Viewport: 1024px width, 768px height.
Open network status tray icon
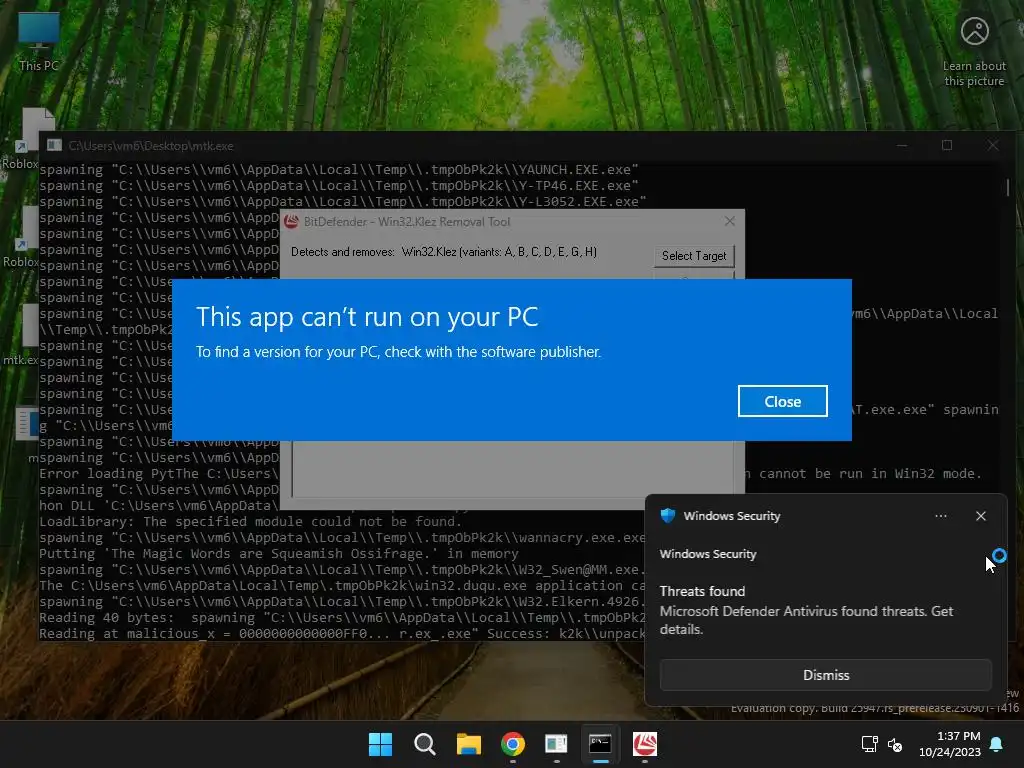869,744
